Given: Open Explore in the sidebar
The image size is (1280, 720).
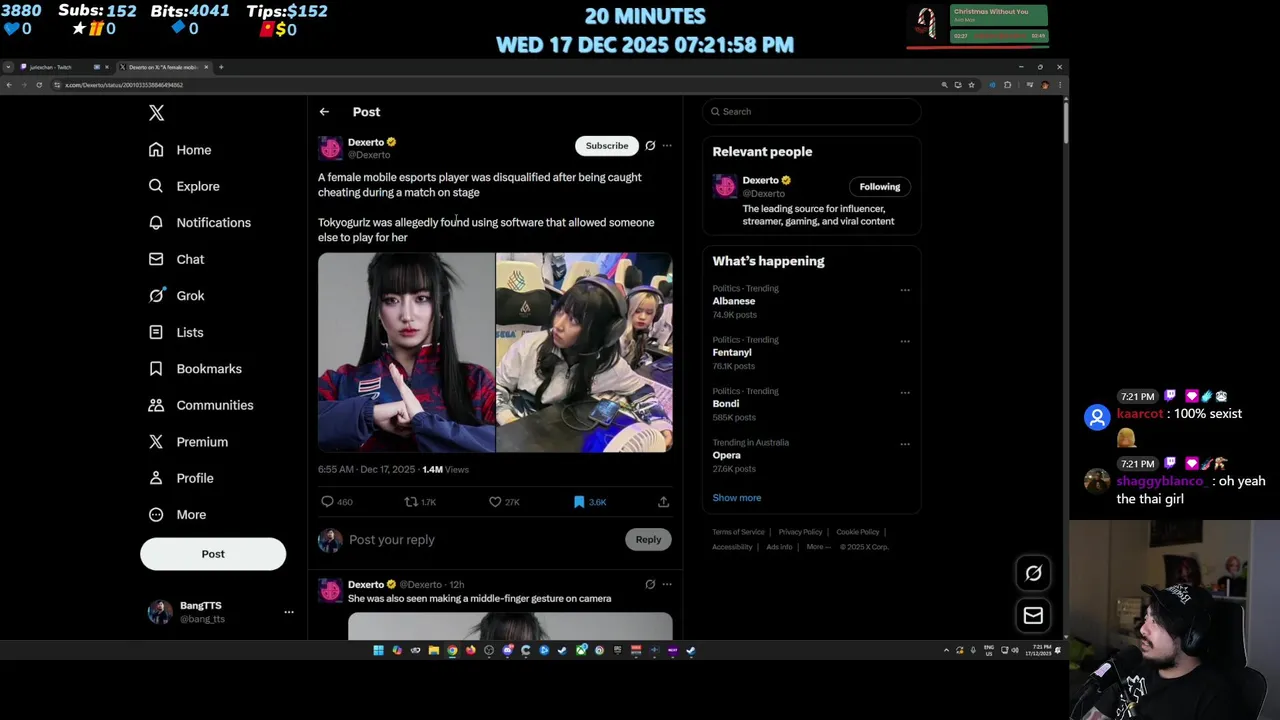Looking at the screenshot, I should click(184, 186).
